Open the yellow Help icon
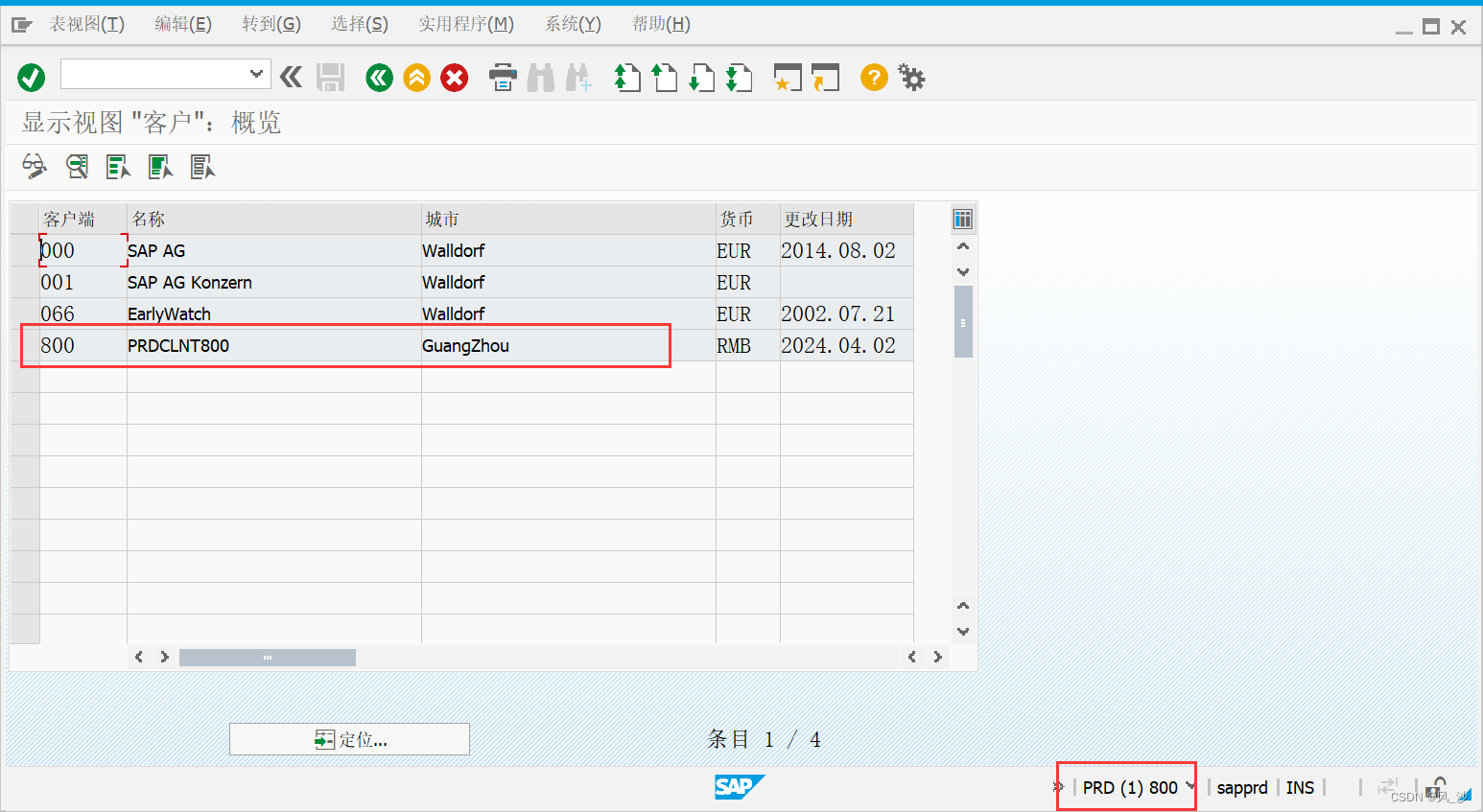 pyautogui.click(x=874, y=77)
